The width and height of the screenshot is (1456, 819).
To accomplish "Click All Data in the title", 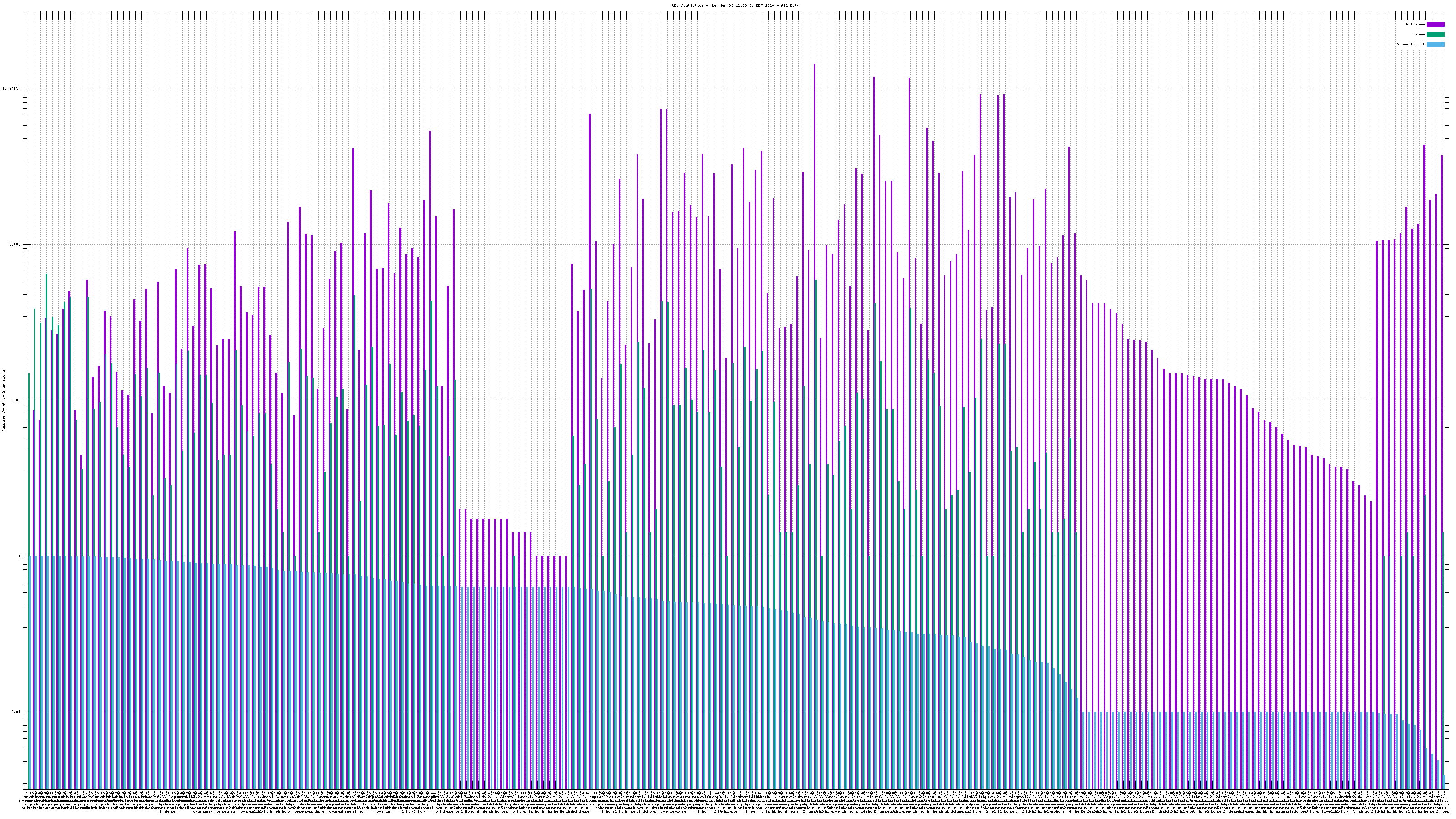I will tap(790, 5).
